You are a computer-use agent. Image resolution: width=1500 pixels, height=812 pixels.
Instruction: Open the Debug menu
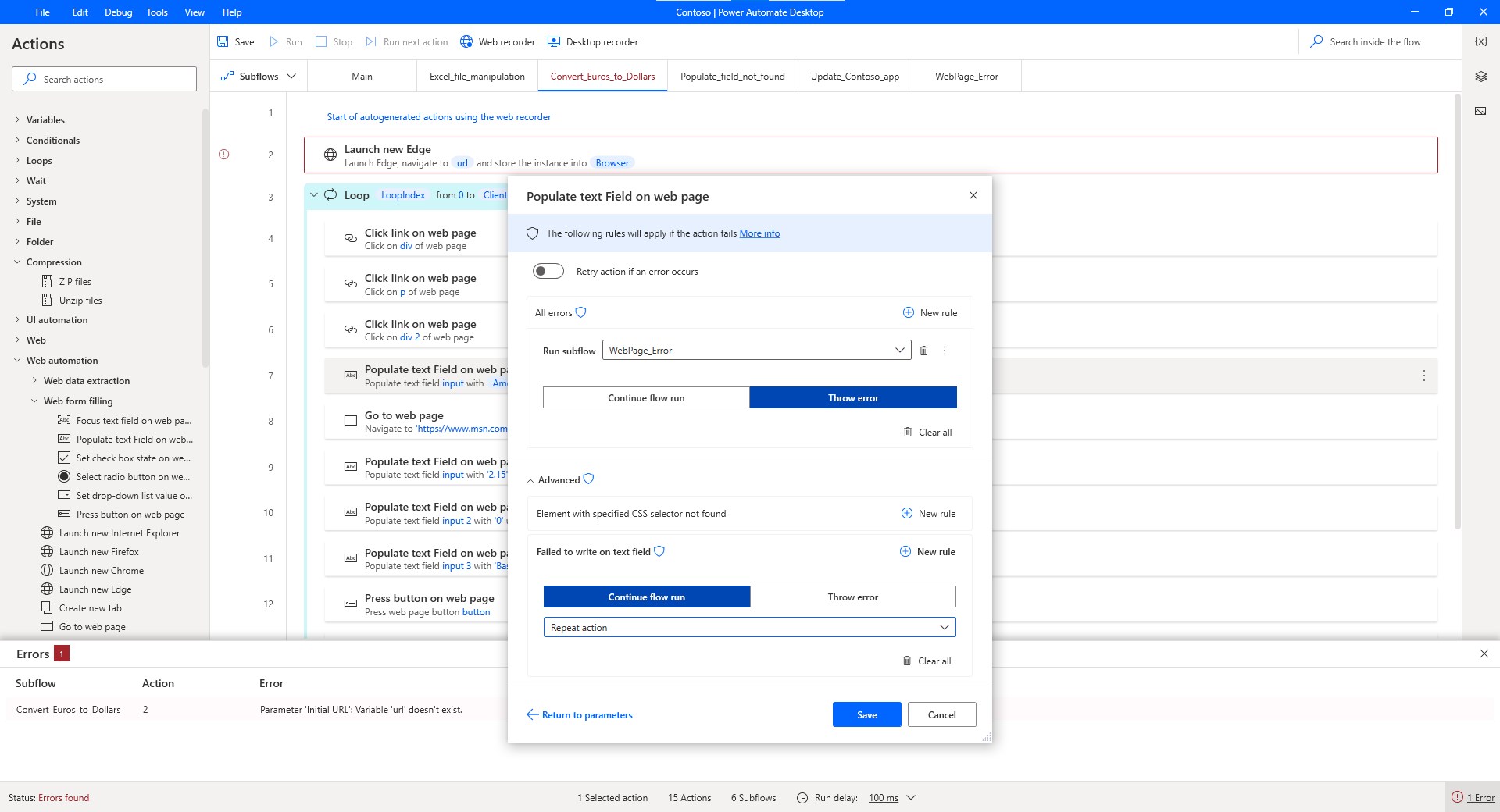[117, 12]
